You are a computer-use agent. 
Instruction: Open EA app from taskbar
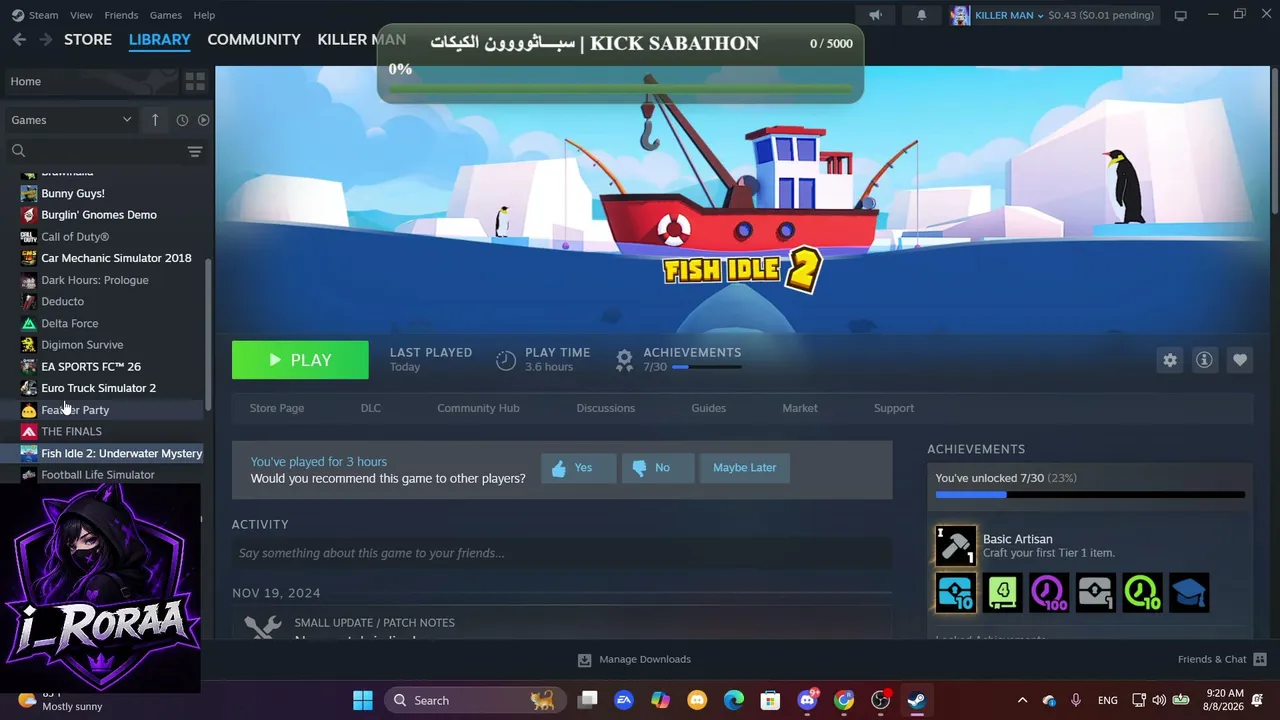click(x=624, y=700)
